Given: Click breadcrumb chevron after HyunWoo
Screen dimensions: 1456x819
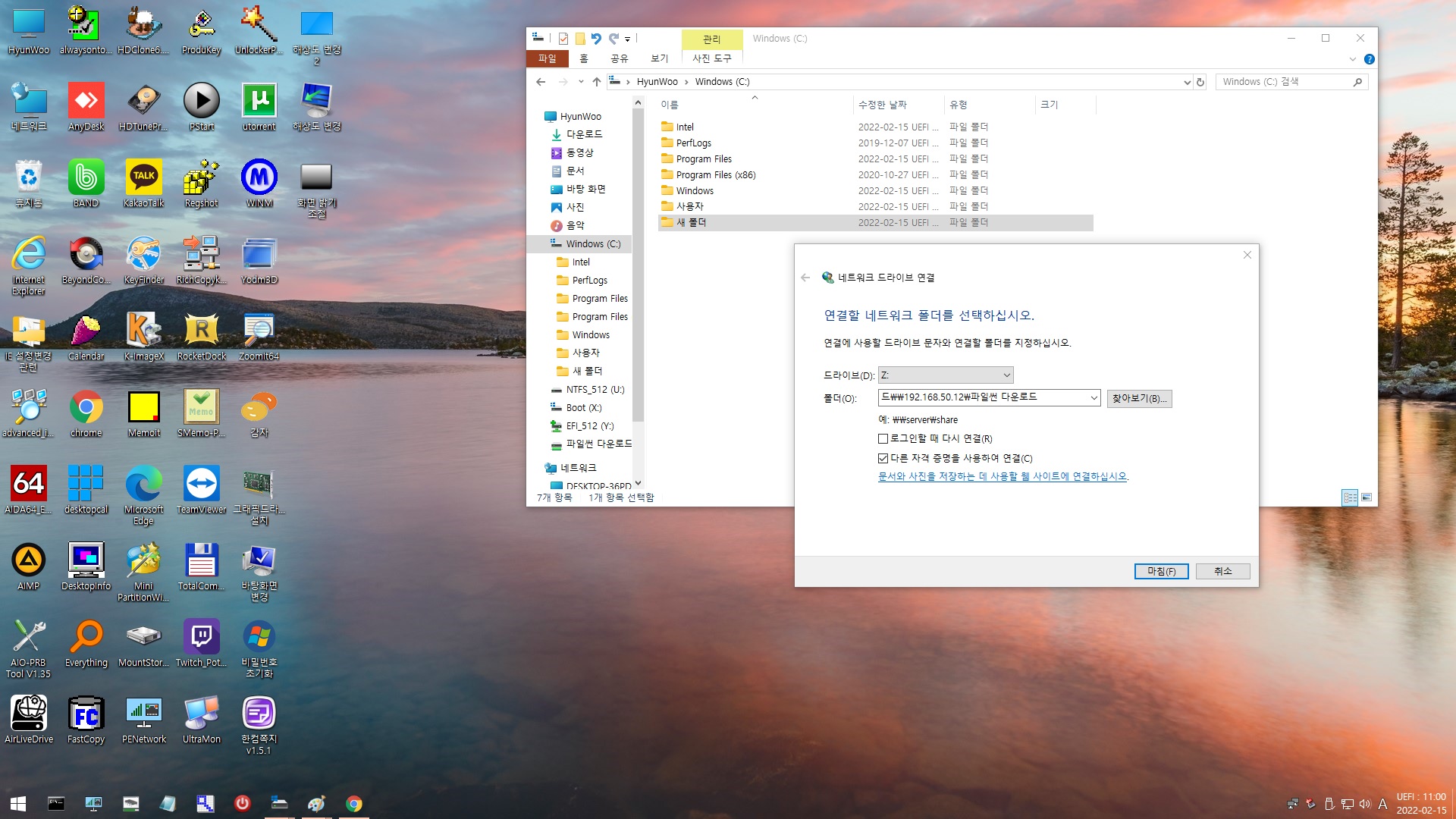Looking at the screenshot, I should point(686,82).
